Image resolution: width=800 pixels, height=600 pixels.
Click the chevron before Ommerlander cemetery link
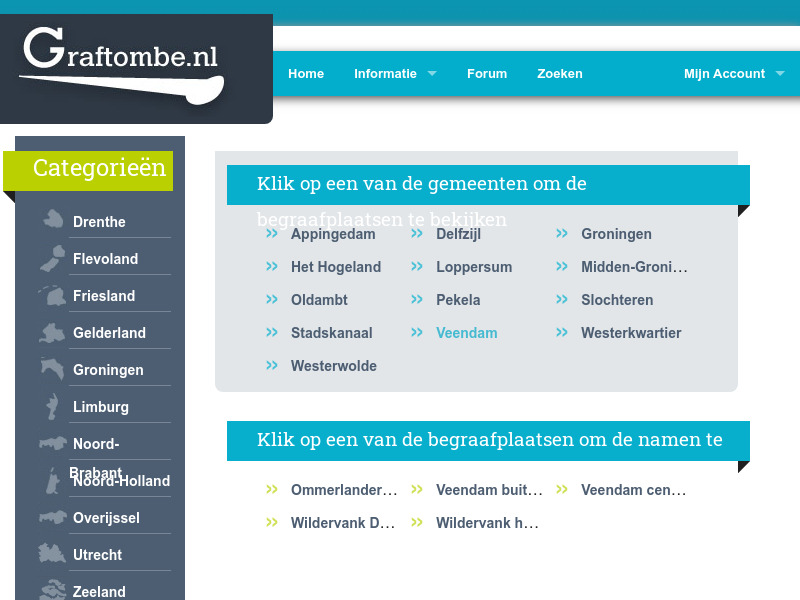[x=271, y=489]
